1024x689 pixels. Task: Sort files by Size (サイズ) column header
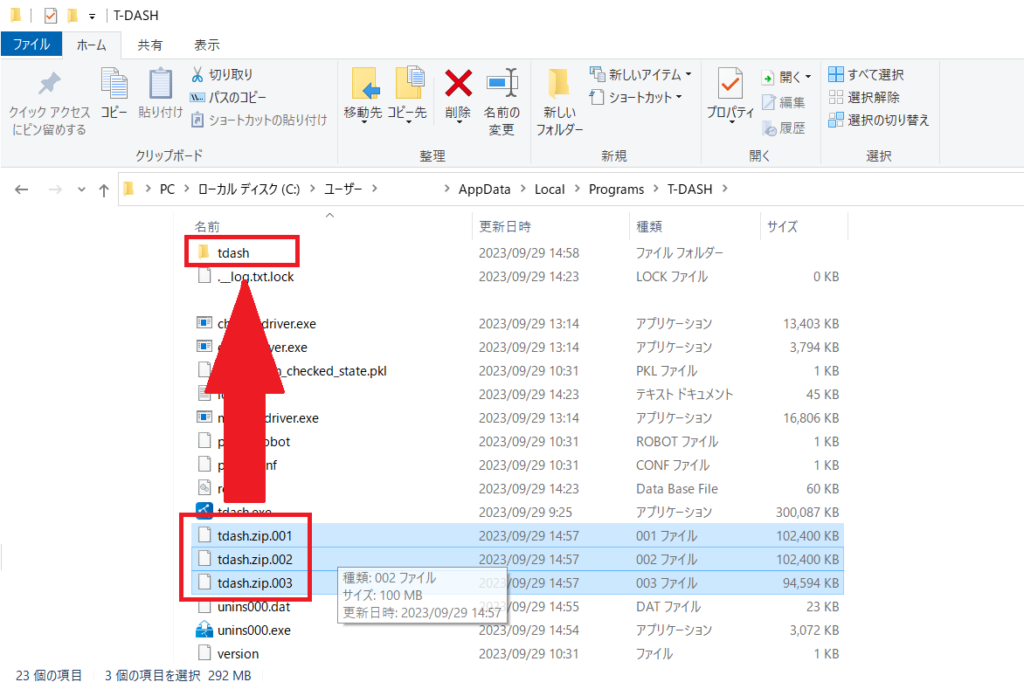point(782,227)
